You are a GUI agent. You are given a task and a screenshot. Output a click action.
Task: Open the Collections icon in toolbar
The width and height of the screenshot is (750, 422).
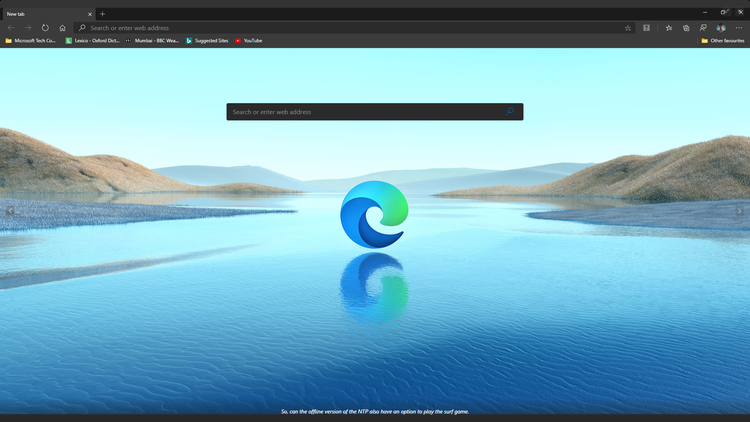(x=686, y=28)
